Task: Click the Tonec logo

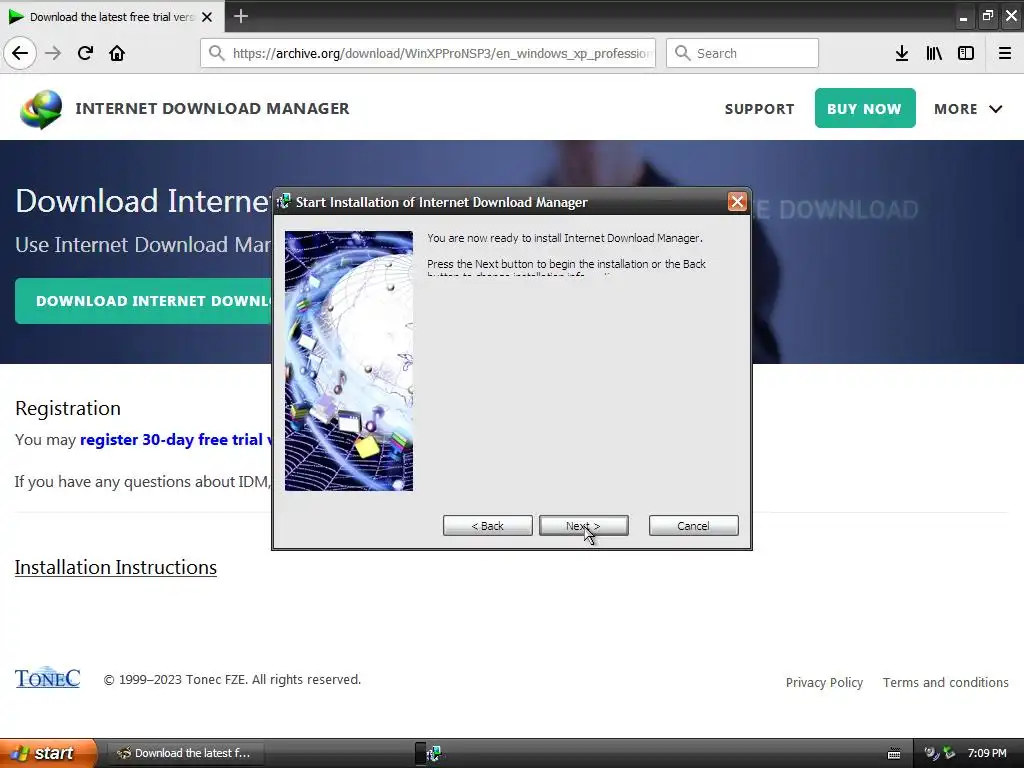Action: point(48,678)
